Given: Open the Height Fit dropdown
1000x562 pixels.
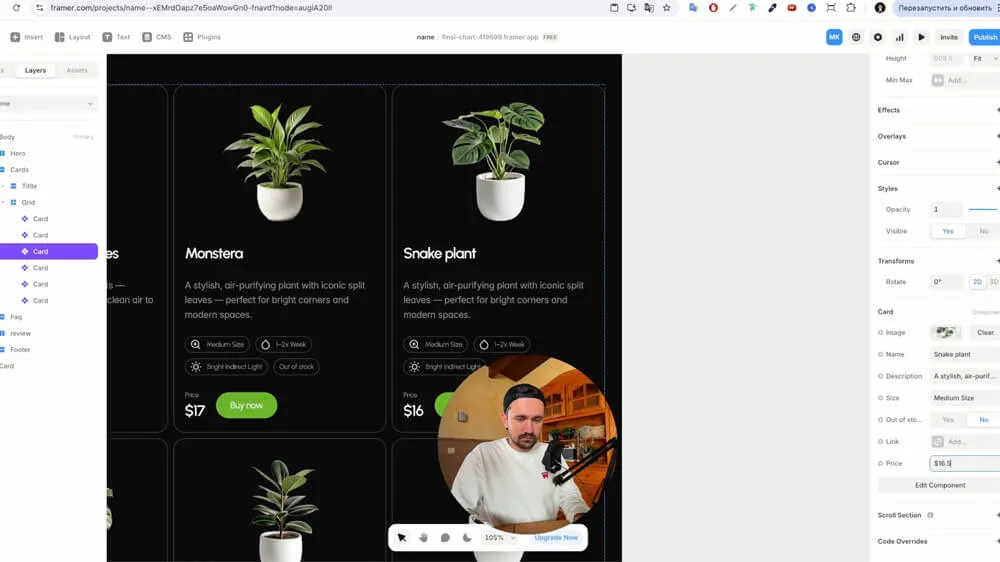Looking at the screenshot, I should (984, 59).
